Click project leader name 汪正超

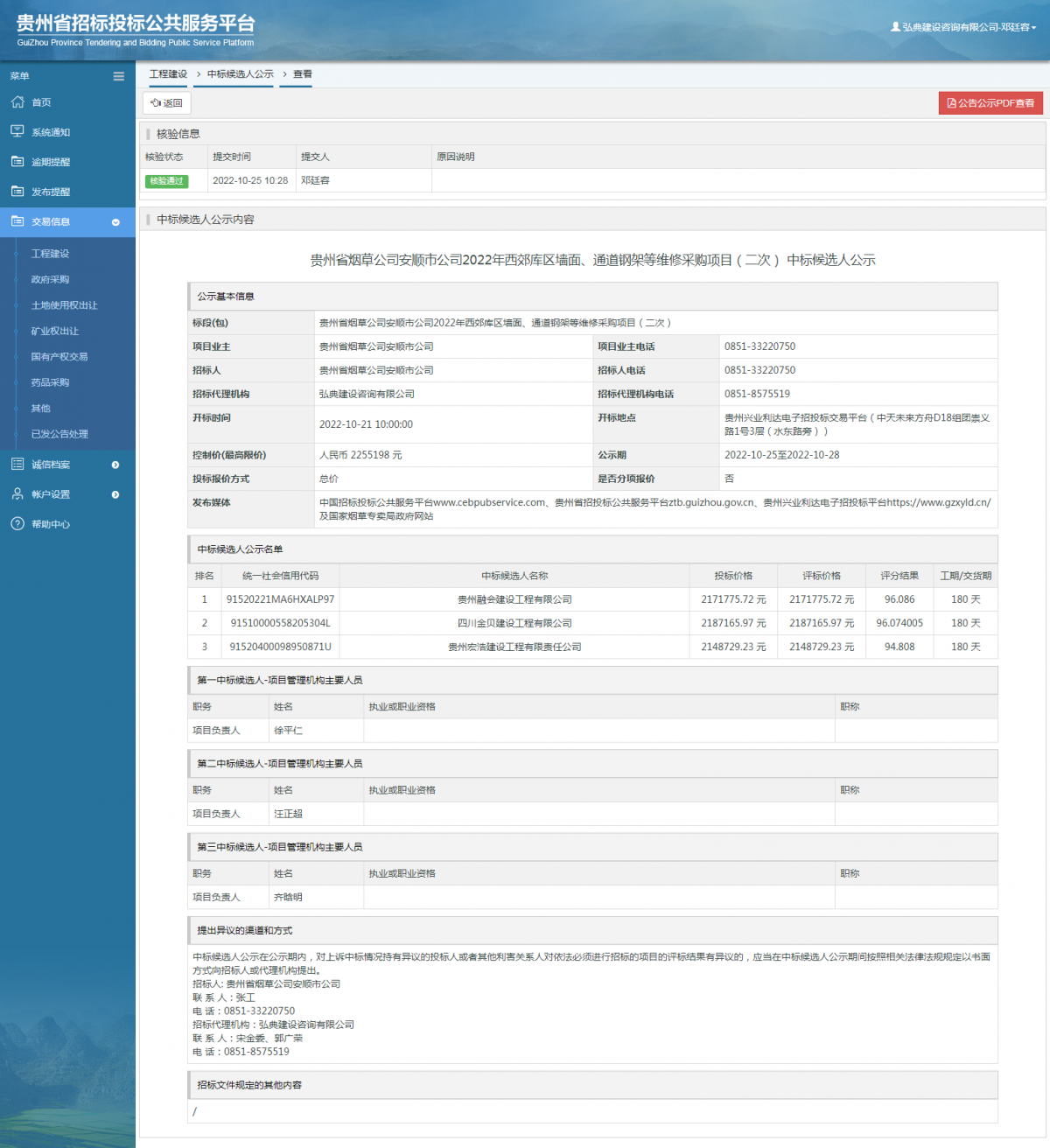point(288,814)
